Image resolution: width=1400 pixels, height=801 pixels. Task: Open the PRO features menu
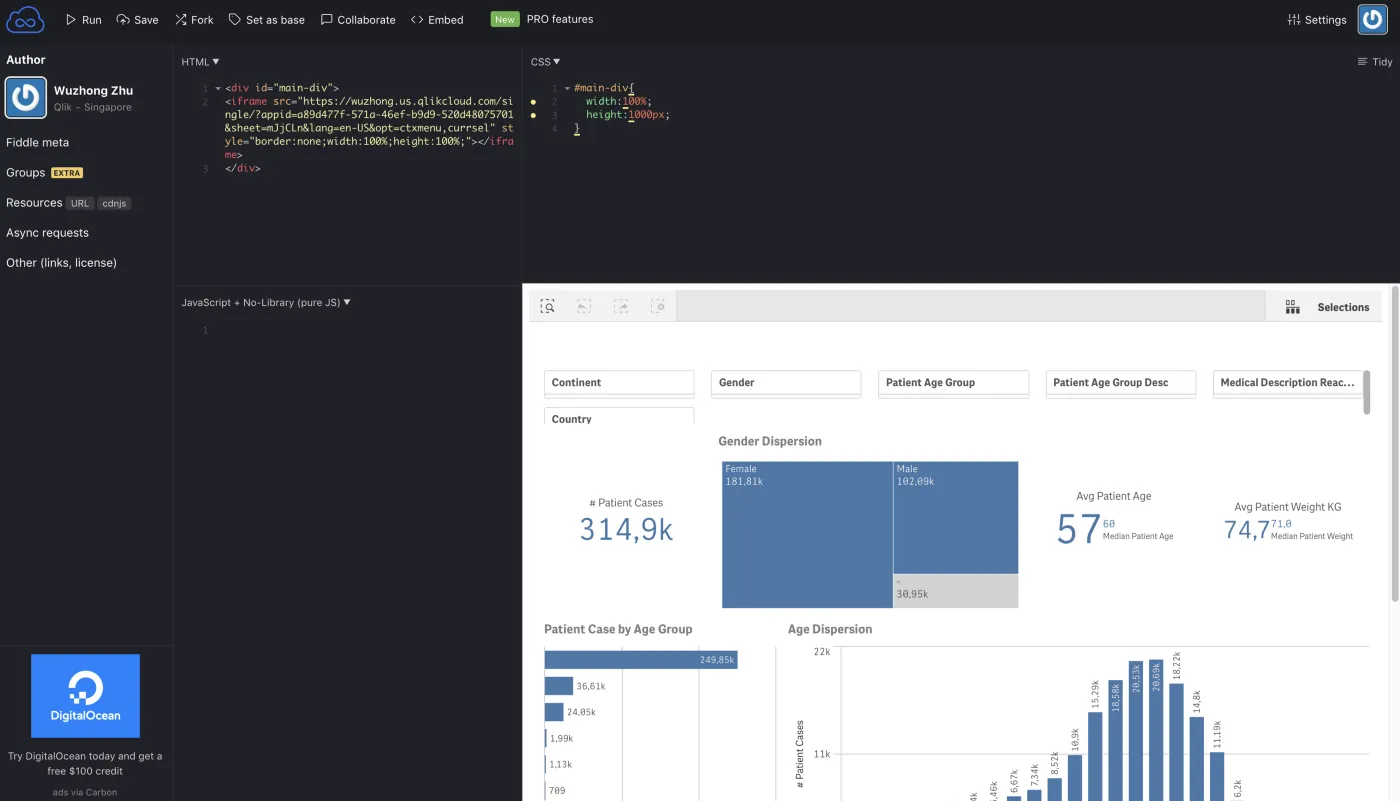558,19
